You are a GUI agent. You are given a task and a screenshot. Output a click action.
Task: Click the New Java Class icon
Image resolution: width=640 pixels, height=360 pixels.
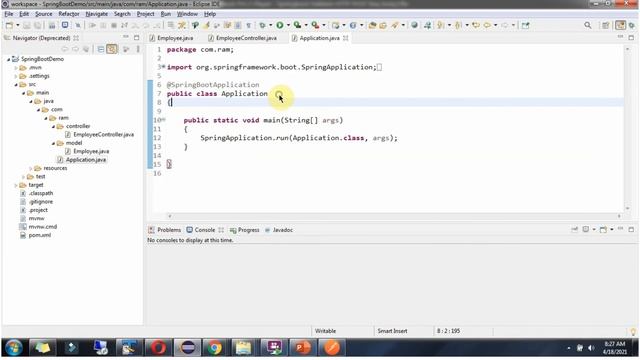click(x=353, y=25)
